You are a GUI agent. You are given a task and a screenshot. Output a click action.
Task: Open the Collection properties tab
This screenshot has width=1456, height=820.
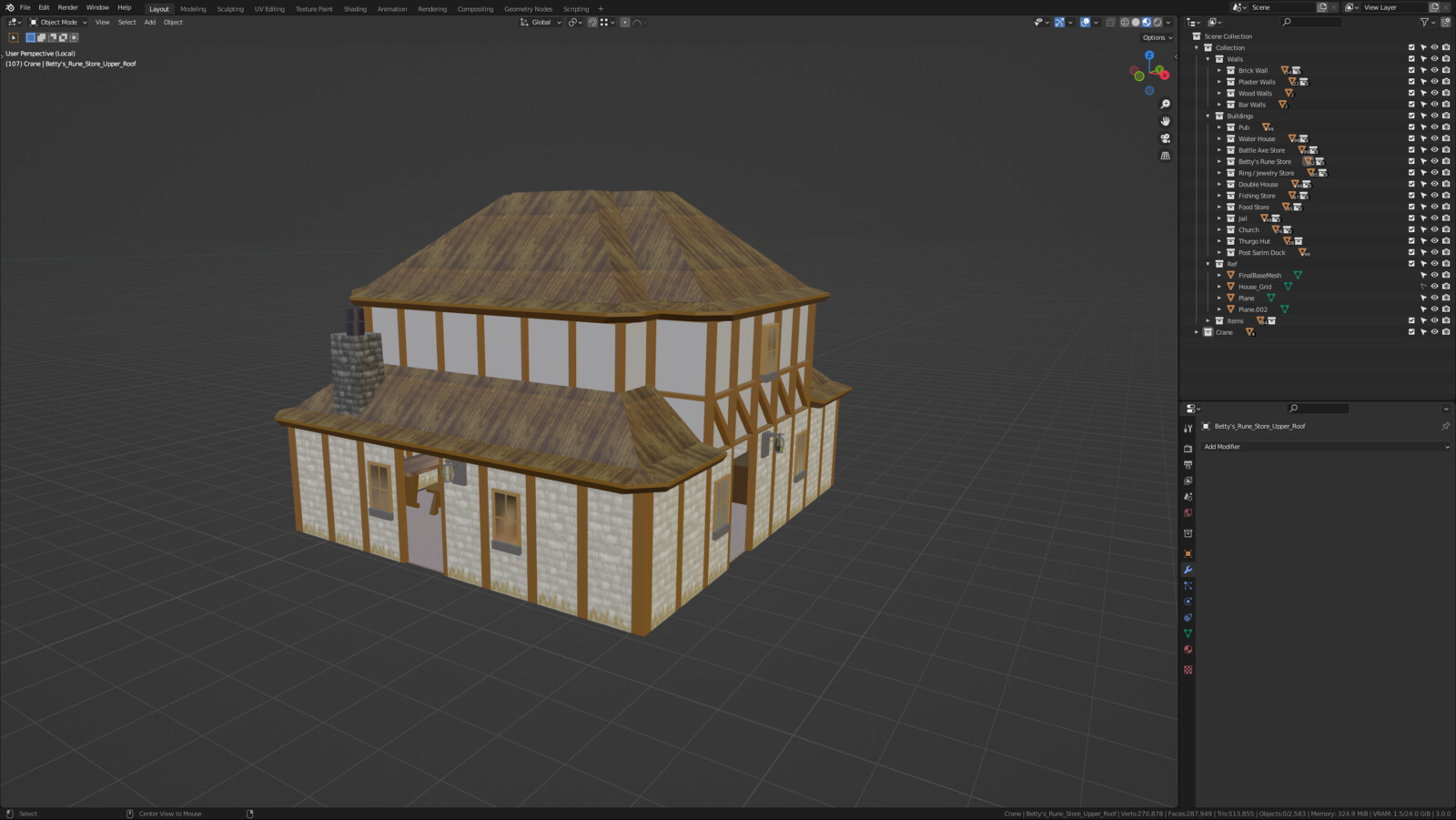tap(1188, 533)
